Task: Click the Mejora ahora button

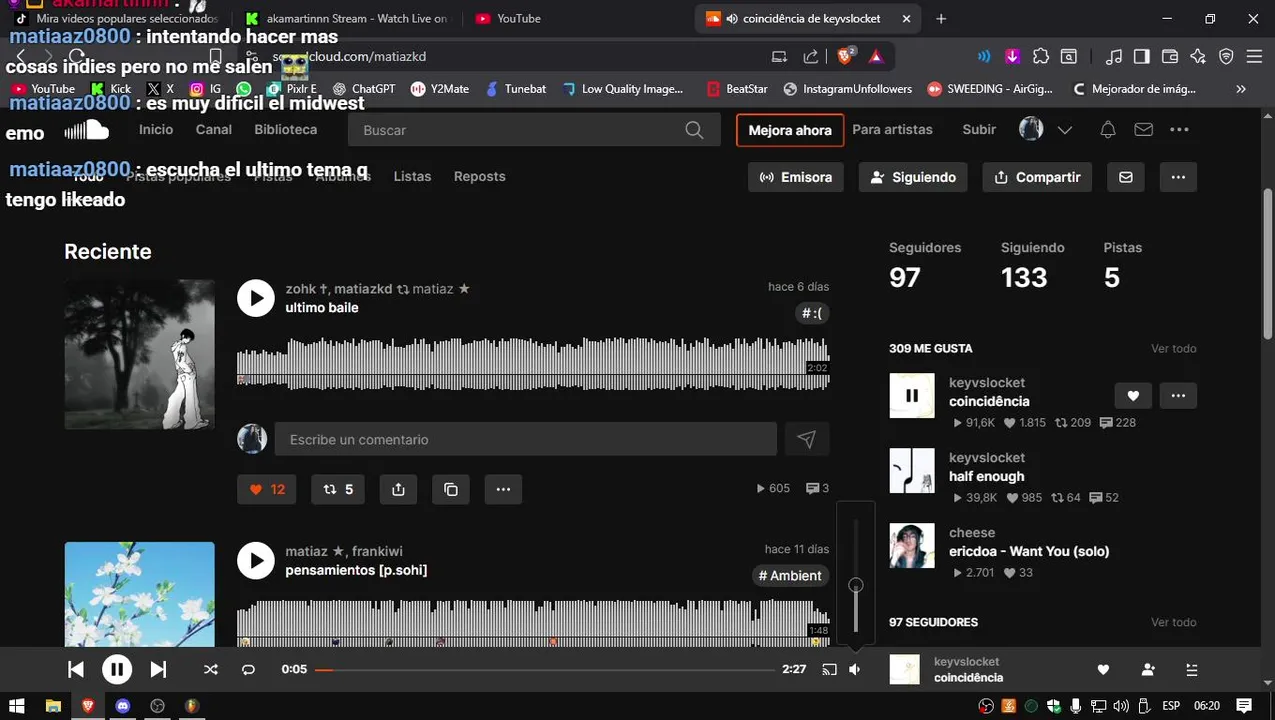Action: pyautogui.click(x=790, y=130)
